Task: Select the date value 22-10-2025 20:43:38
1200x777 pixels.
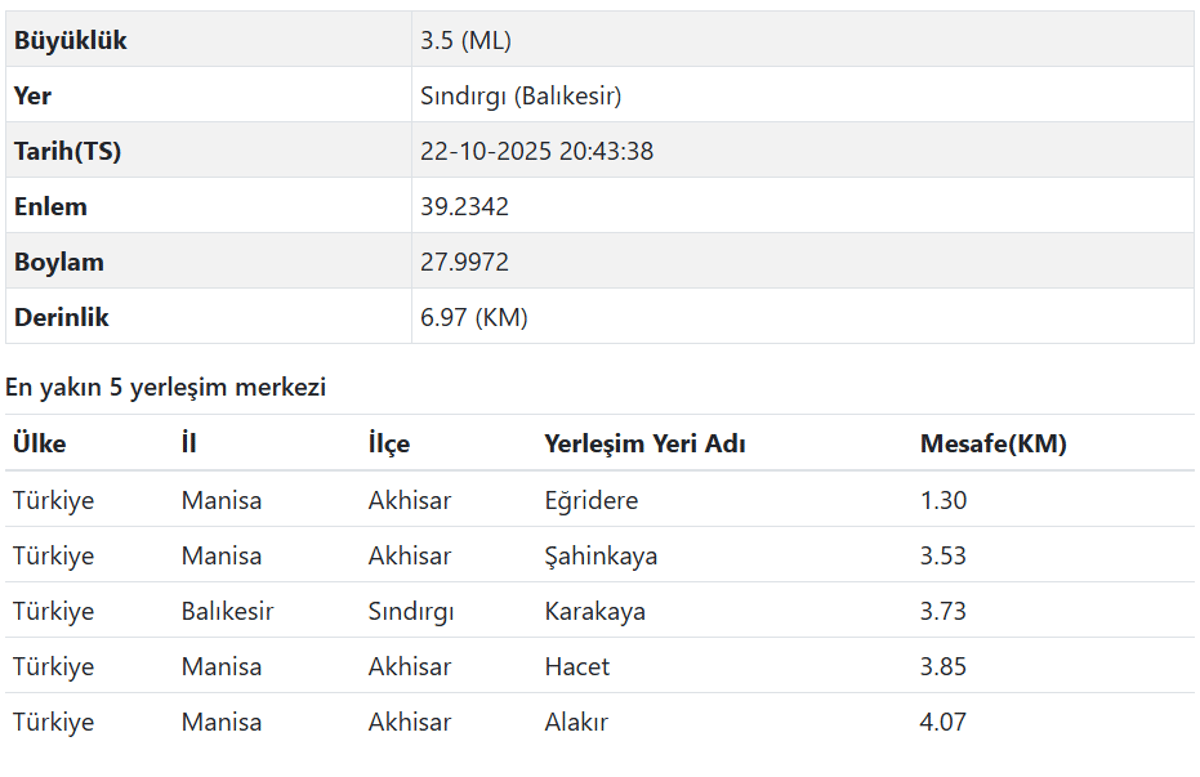Action: click(x=537, y=152)
